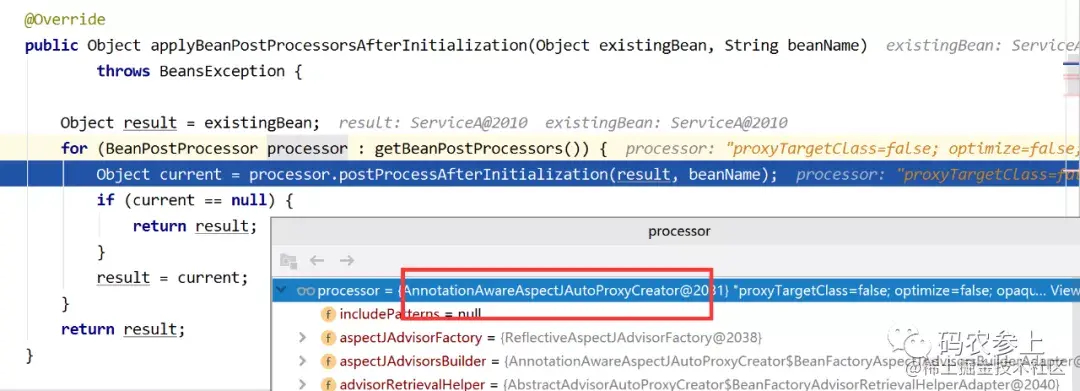Click the field icon of advisorRetrievalHelper
Viewport: 1080px width, 391px height.
328,384
